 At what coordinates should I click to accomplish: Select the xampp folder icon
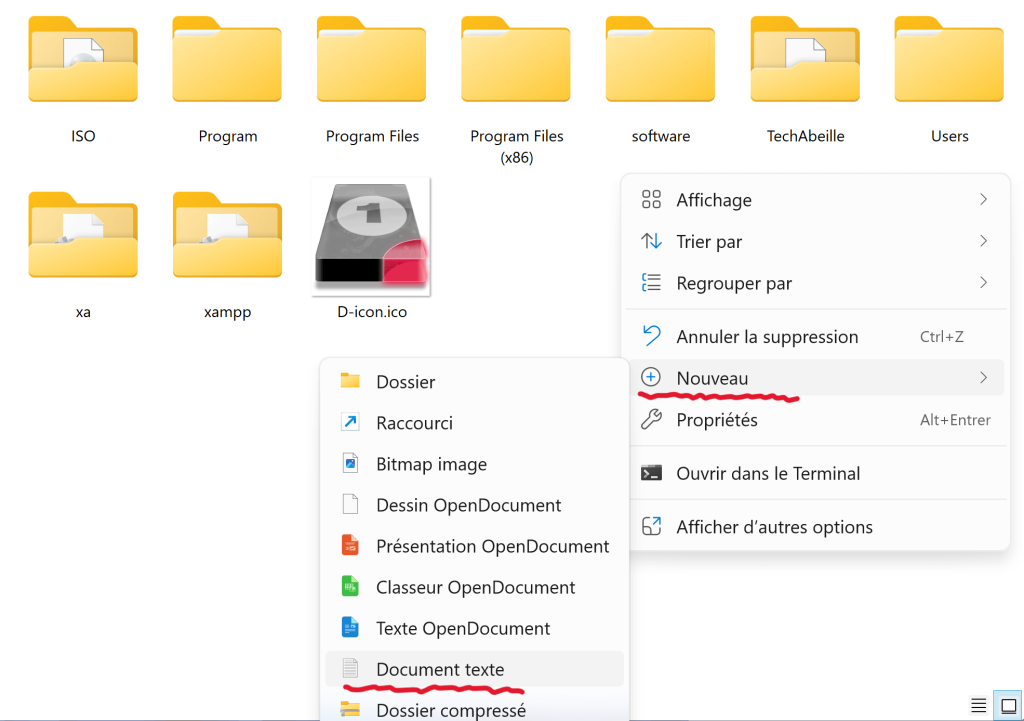(x=227, y=236)
